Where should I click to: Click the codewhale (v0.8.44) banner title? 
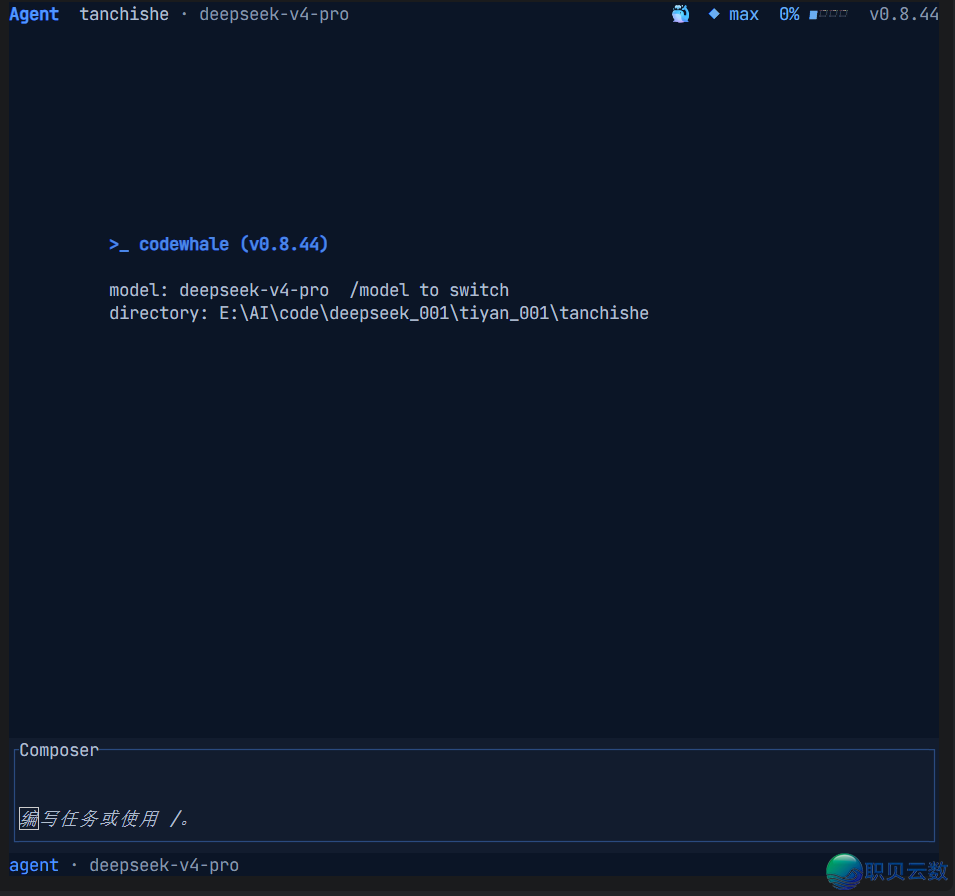[x=233, y=244]
